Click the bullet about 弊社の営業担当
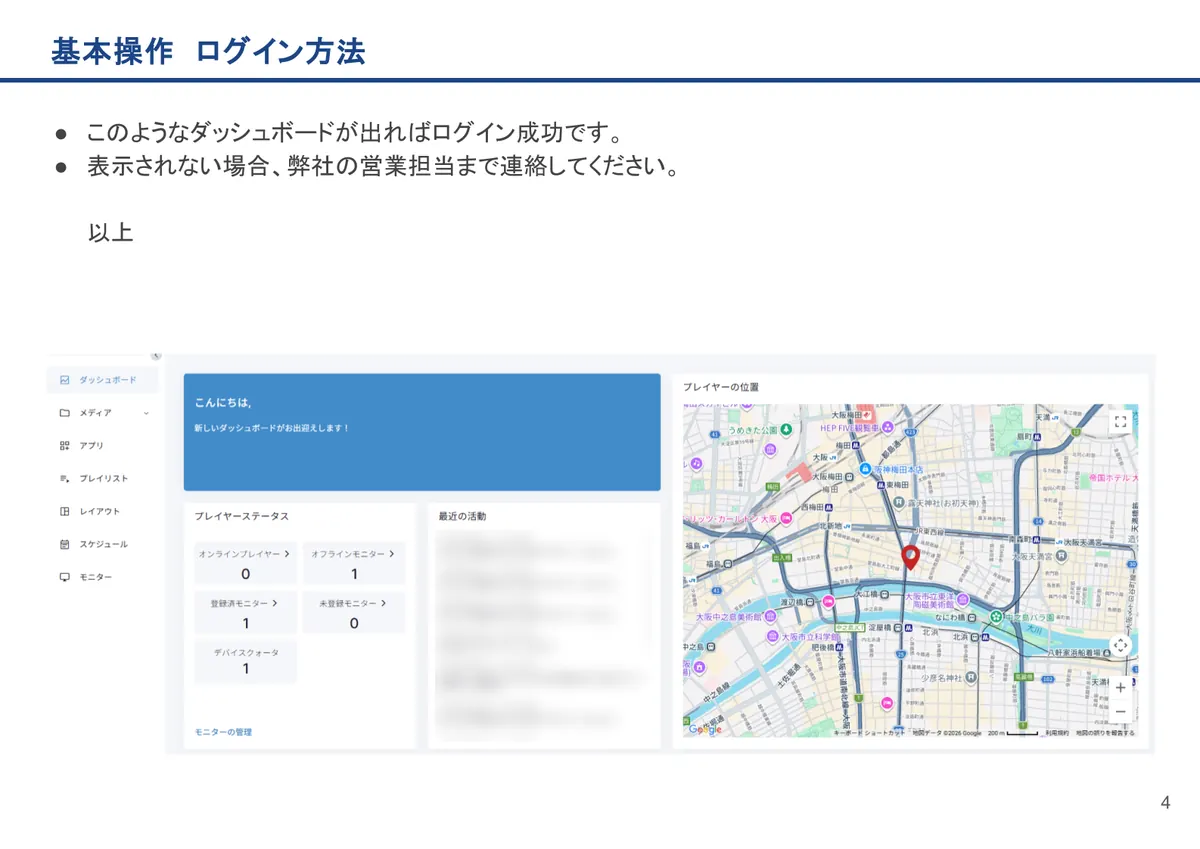 click(383, 166)
